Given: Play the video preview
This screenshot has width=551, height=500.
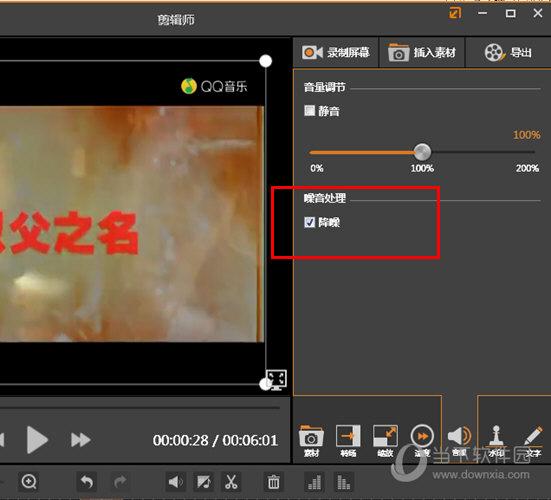Looking at the screenshot, I should click(x=37, y=440).
